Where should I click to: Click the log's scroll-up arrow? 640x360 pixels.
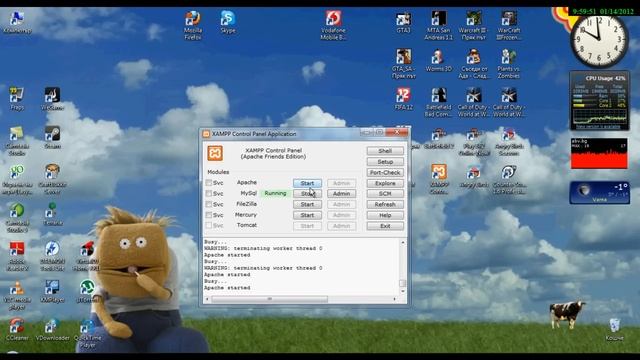402,242
